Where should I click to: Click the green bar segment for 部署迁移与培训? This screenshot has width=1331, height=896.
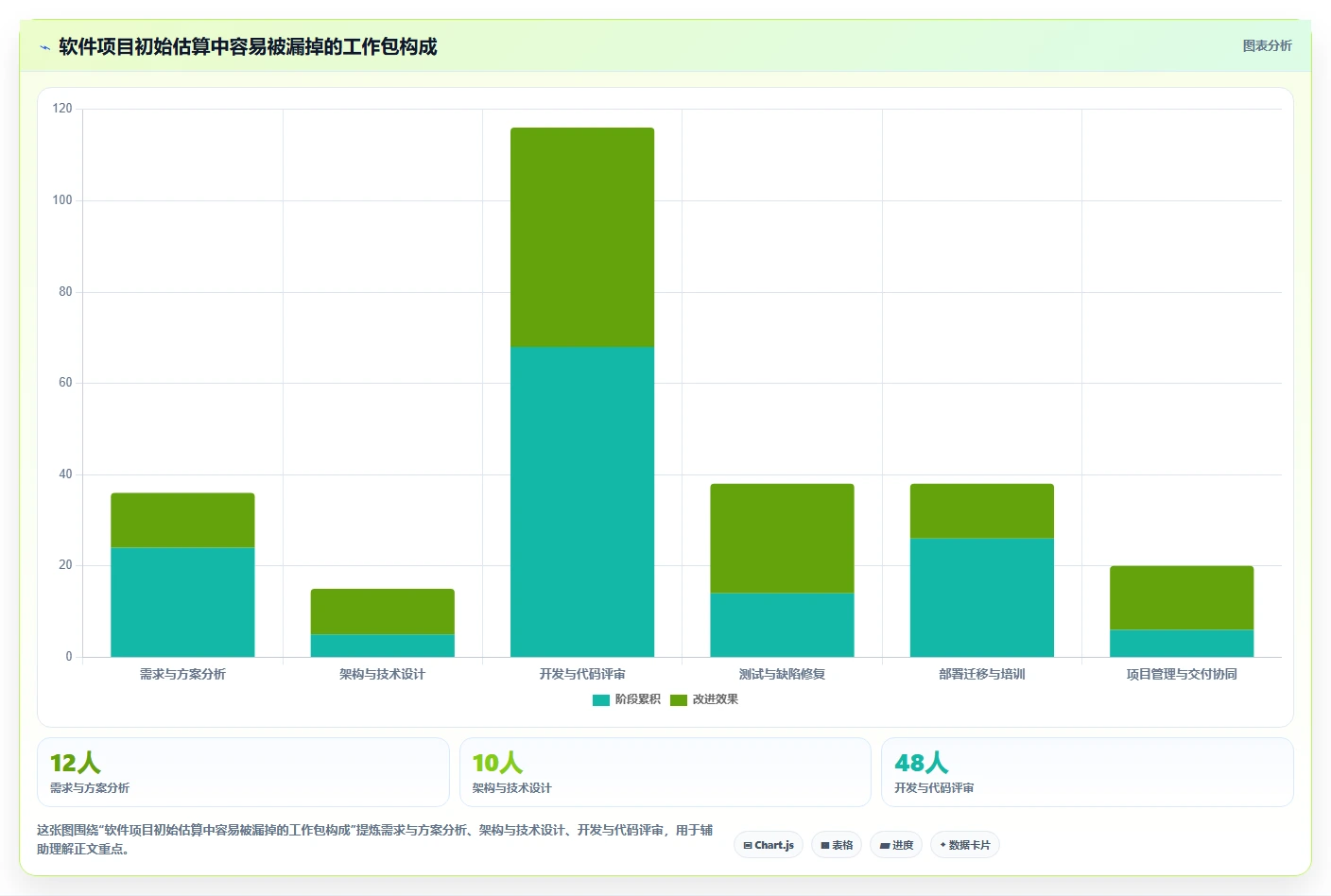click(x=982, y=511)
